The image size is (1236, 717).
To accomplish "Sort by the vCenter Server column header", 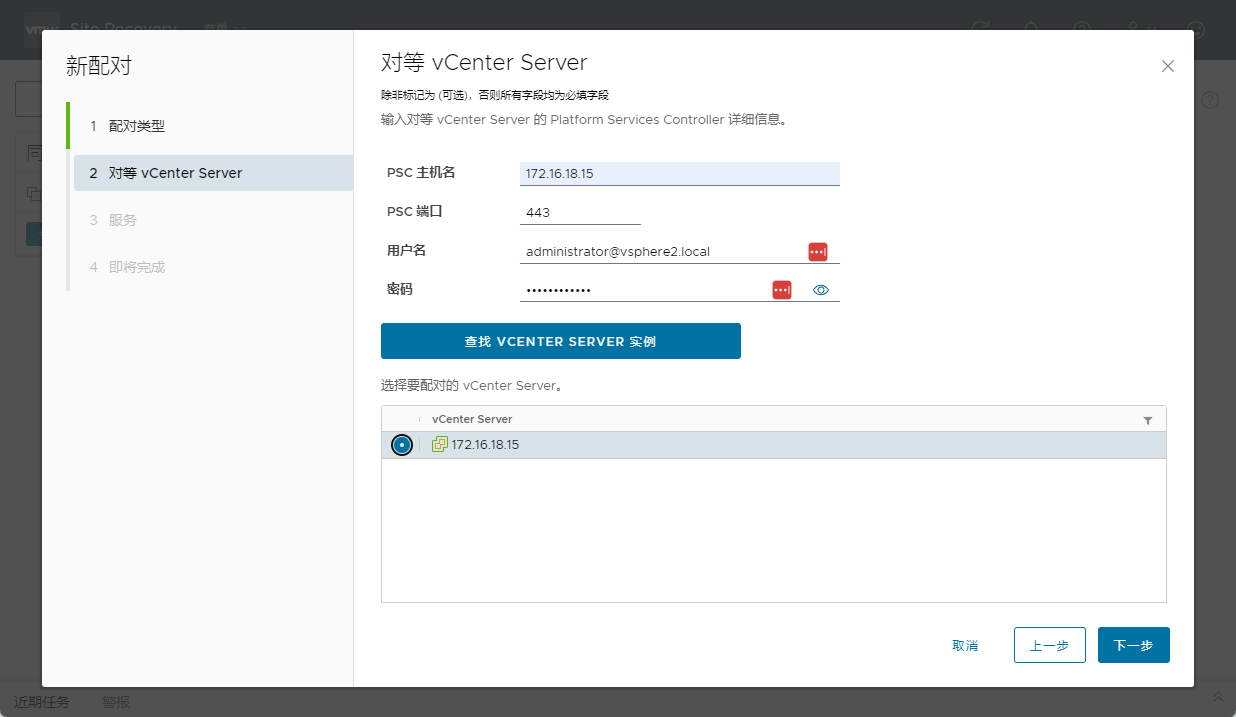I will pyautogui.click(x=472, y=419).
